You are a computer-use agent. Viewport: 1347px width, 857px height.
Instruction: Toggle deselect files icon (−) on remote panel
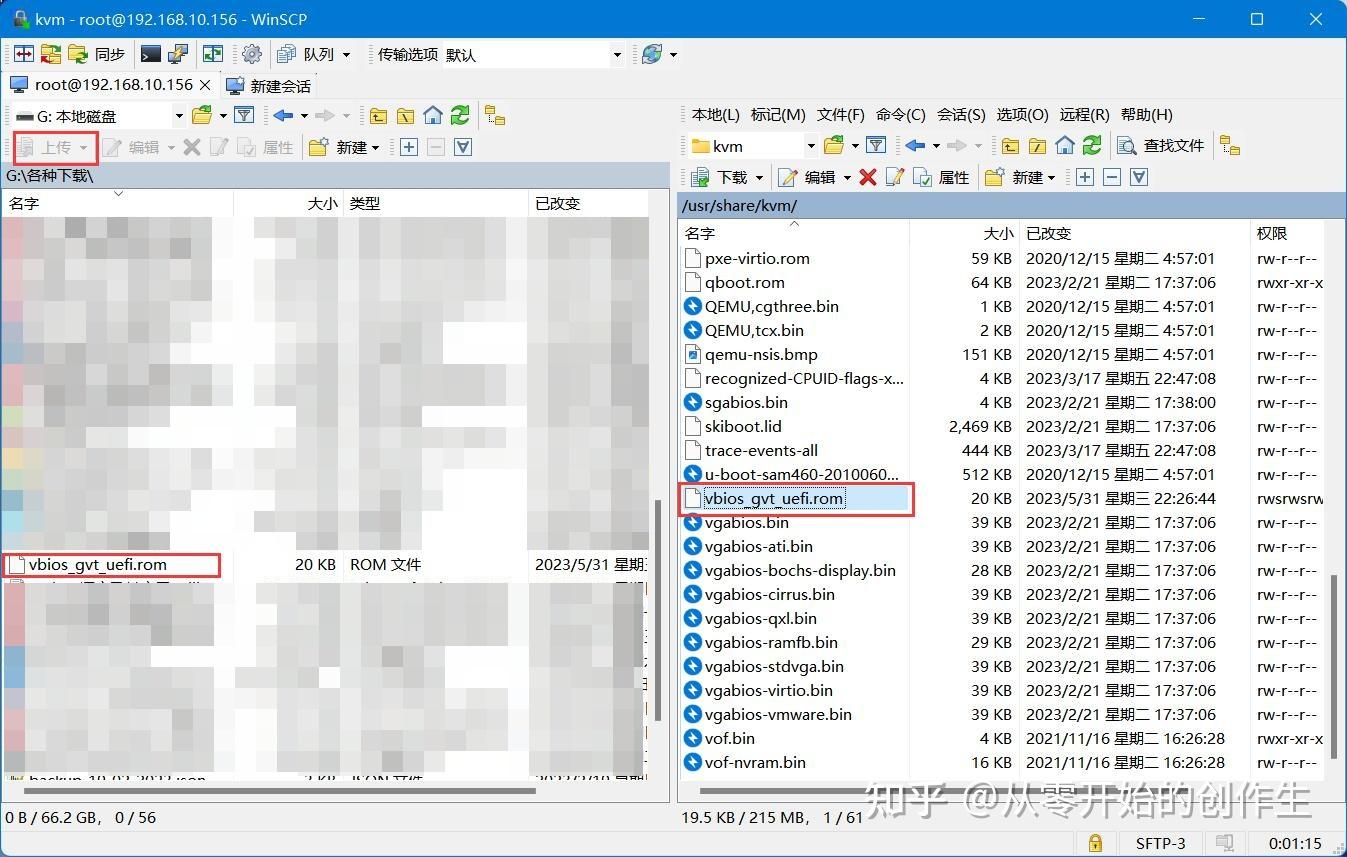1112,178
